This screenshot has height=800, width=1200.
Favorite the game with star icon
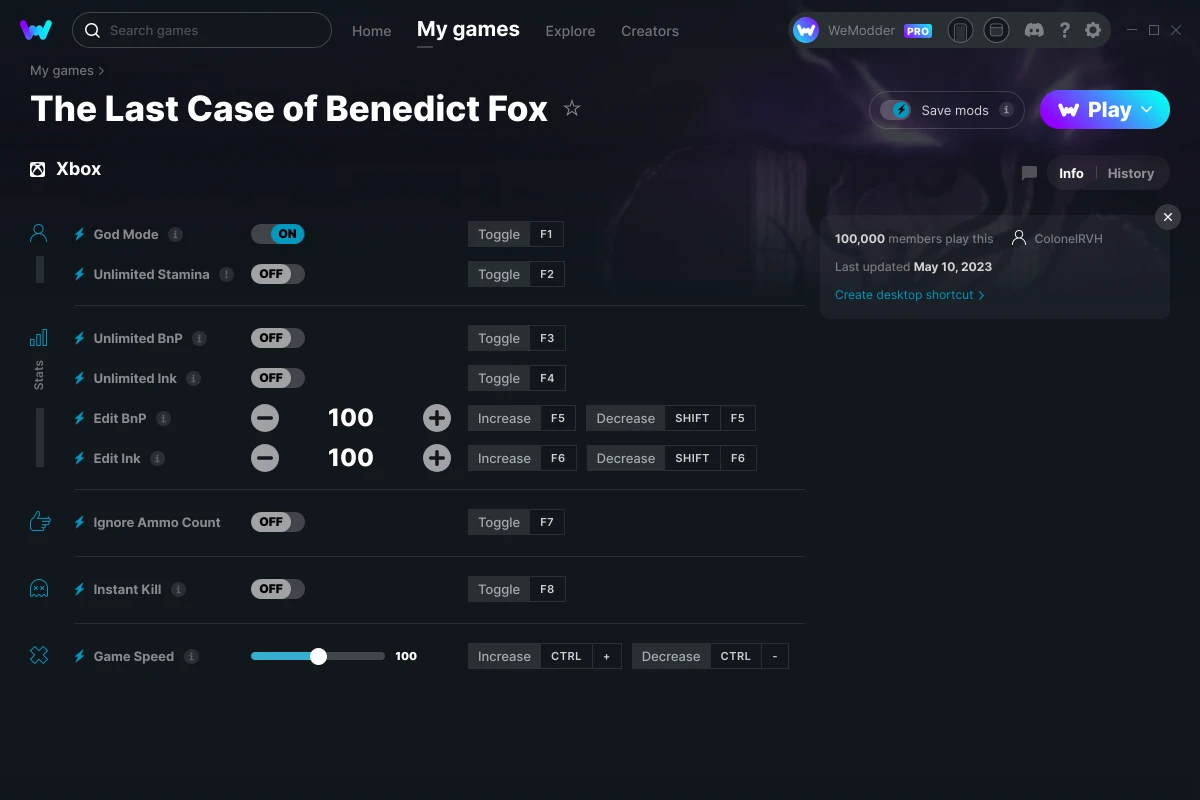pyautogui.click(x=572, y=108)
